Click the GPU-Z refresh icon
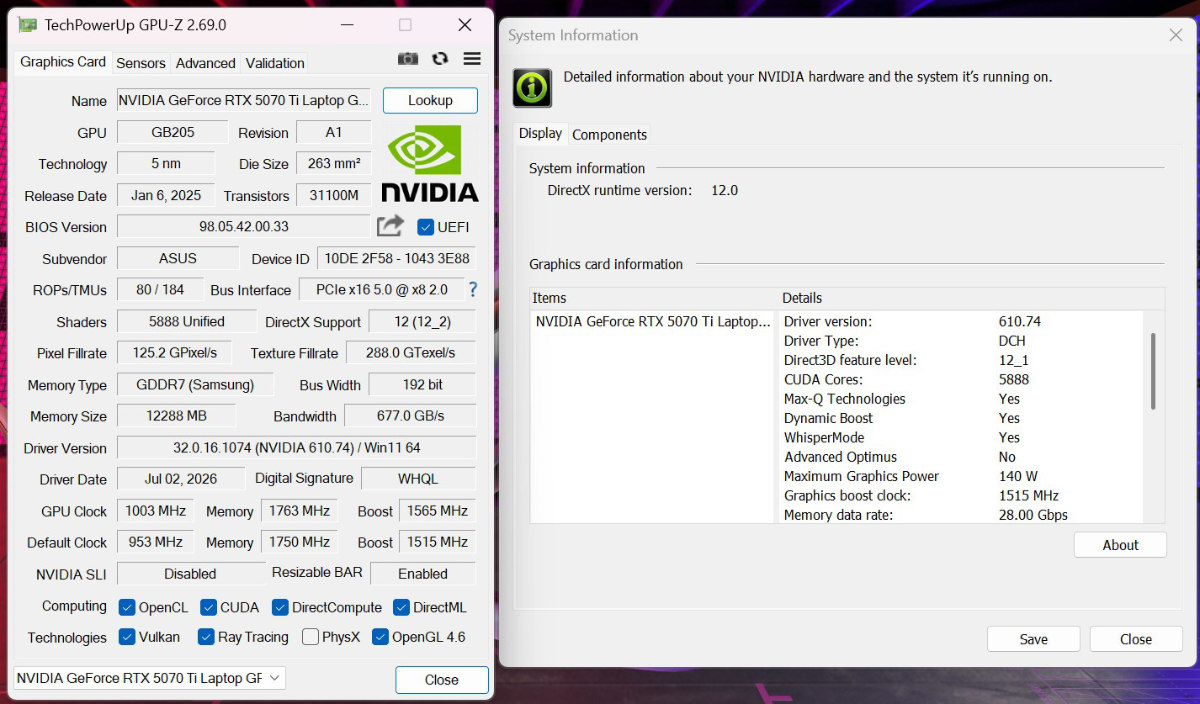Viewport: 1200px width, 704px height. [440, 59]
